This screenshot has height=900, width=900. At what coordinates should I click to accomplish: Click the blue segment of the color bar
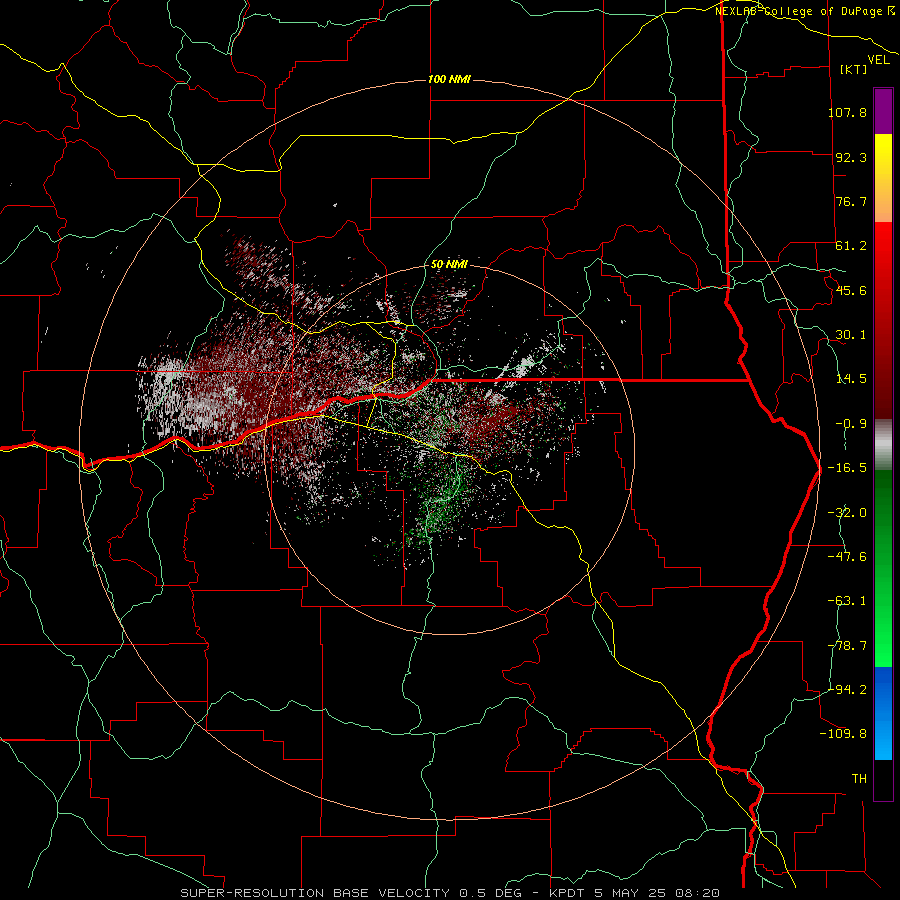(x=883, y=713)
